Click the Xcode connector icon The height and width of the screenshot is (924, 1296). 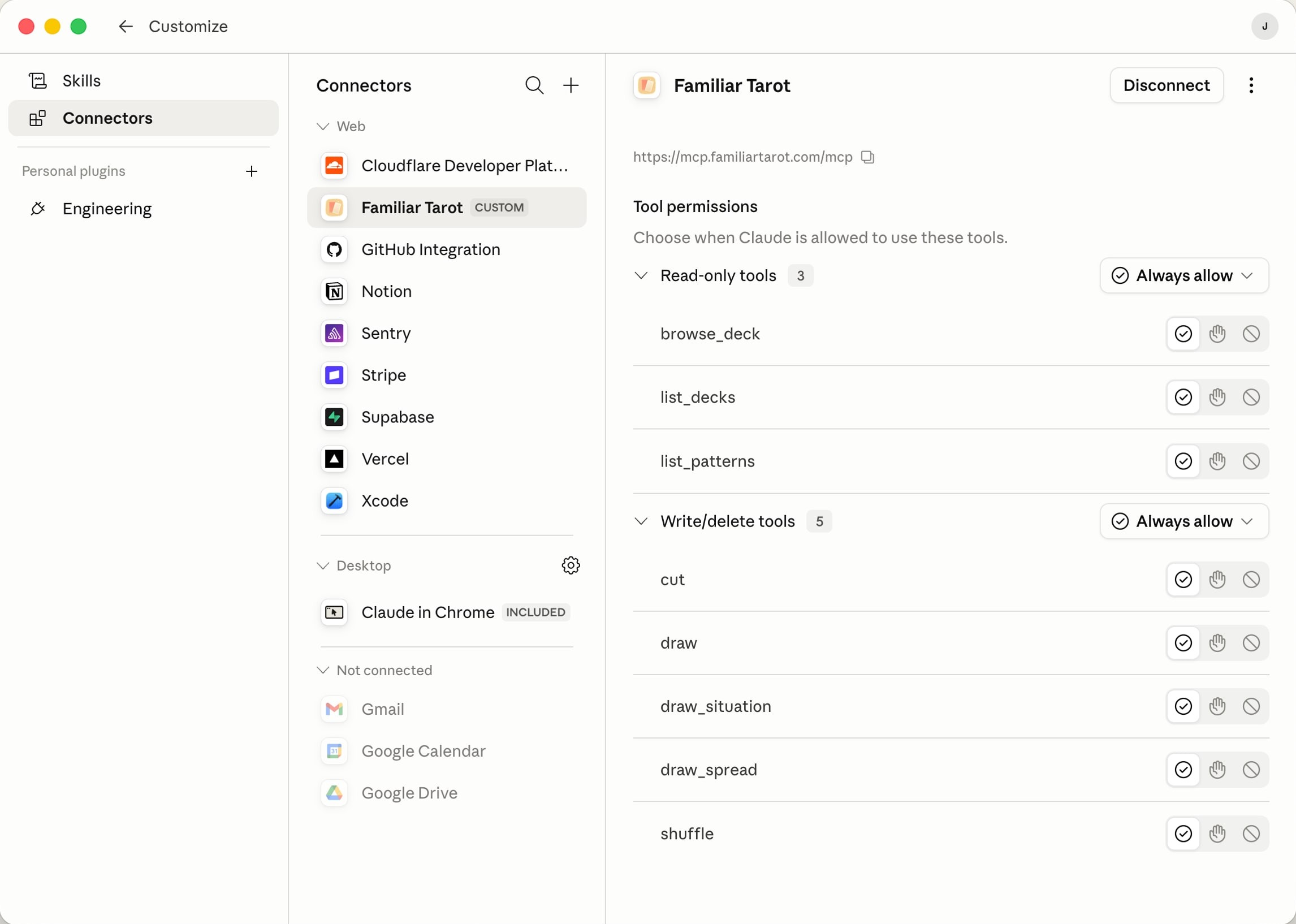tap(334, 500)
